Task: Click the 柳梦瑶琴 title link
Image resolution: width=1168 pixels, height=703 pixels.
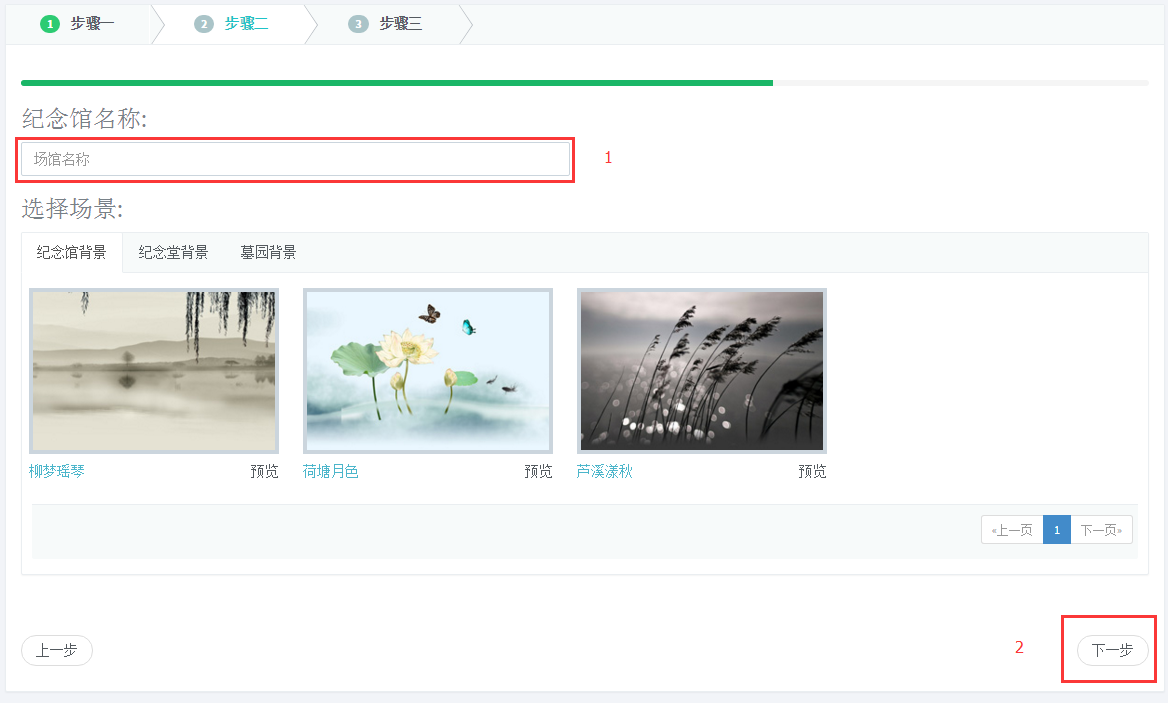Action: pos(57,472)
